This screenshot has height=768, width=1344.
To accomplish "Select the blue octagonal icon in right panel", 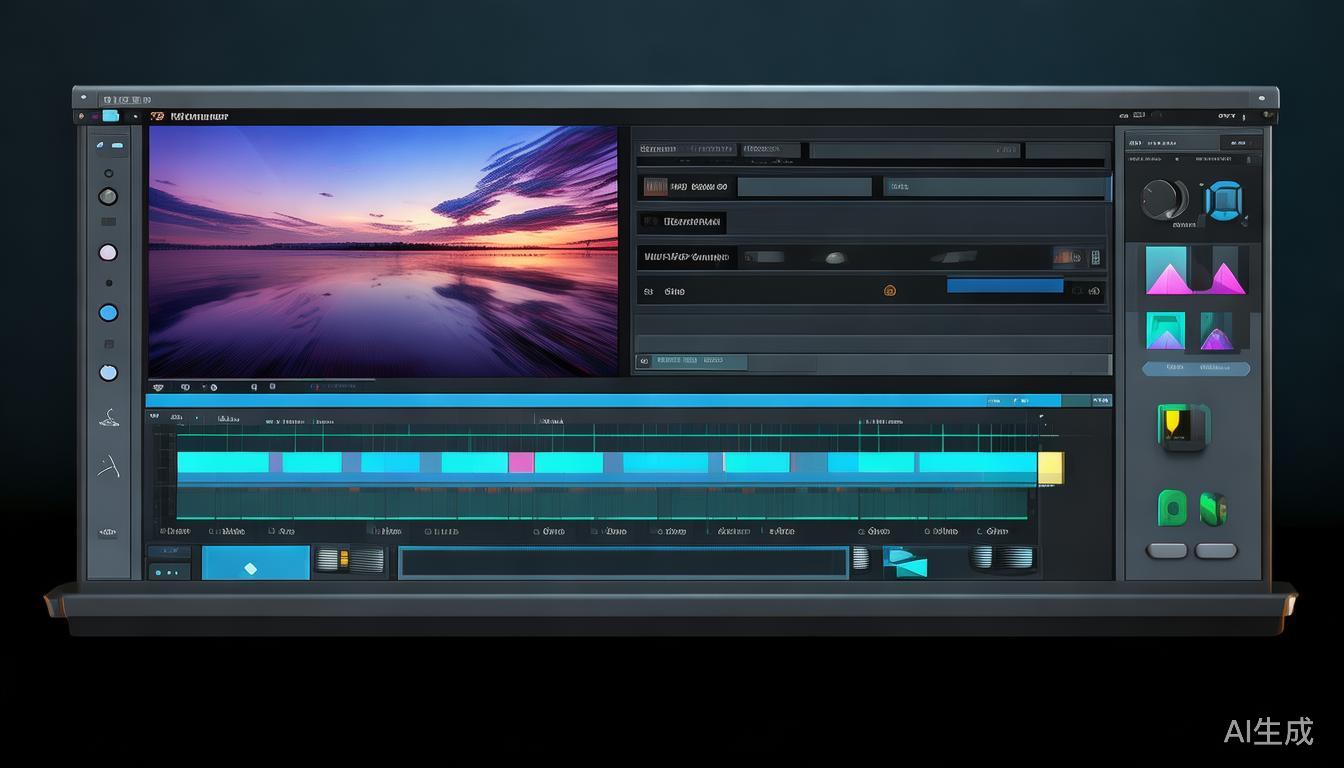I will coord(1222,200).
